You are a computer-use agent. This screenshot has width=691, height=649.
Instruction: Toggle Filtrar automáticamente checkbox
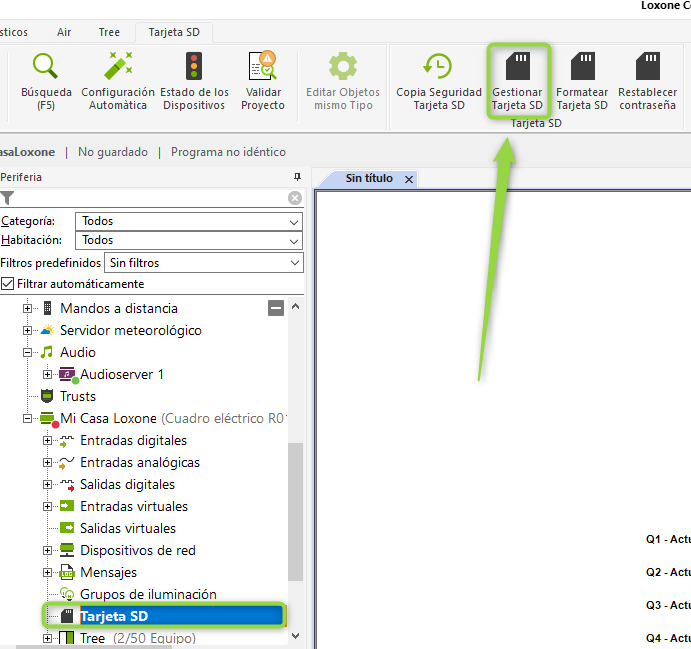[x=8, y=284]
